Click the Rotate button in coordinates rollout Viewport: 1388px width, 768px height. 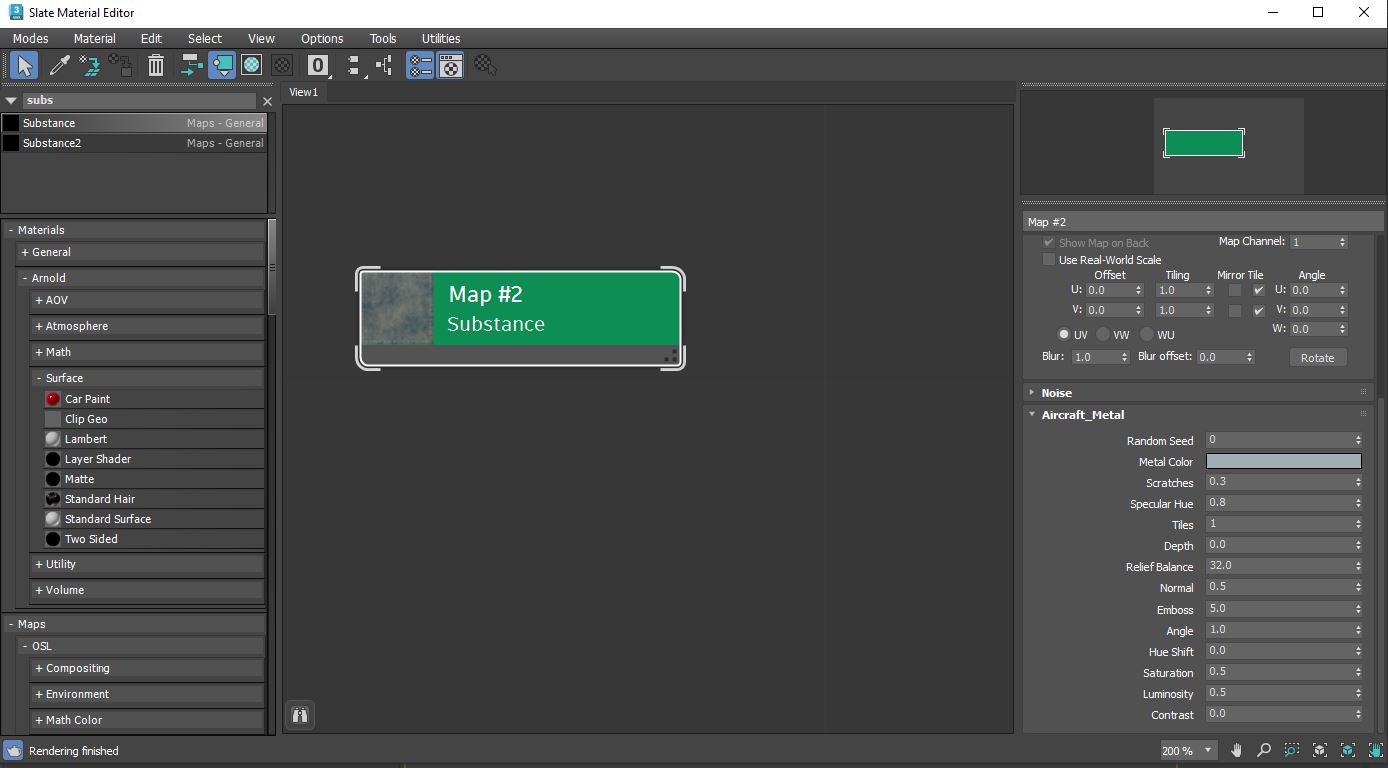click(x=1318, y=357)
